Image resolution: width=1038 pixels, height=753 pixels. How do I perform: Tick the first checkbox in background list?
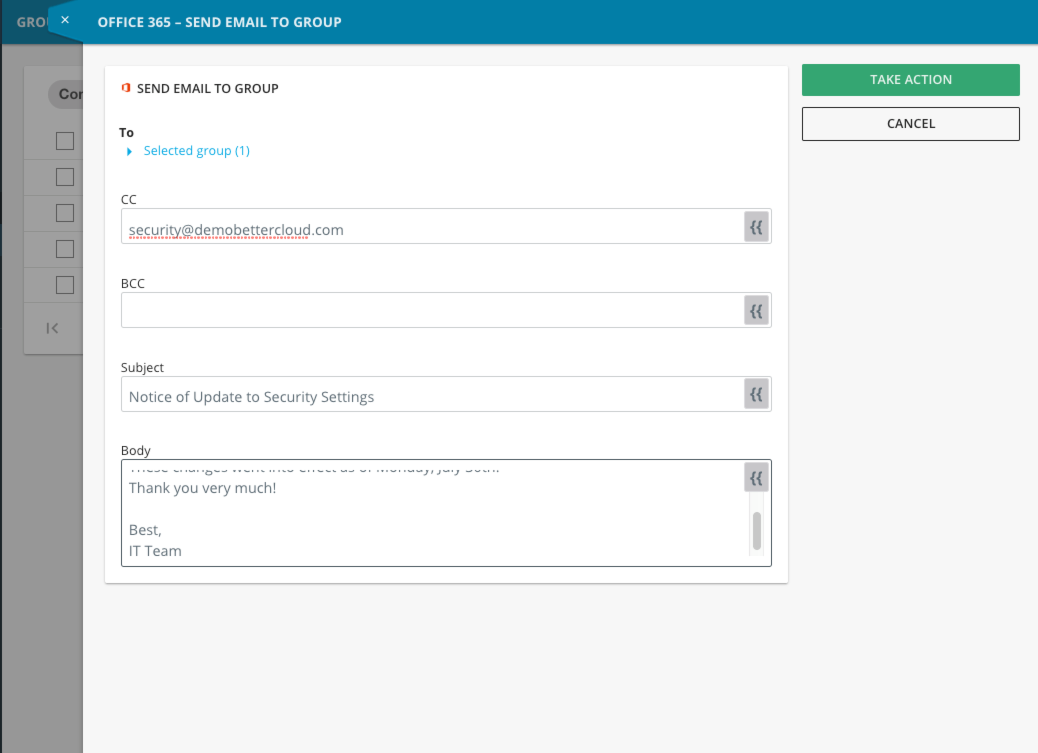tap(65, 141)
